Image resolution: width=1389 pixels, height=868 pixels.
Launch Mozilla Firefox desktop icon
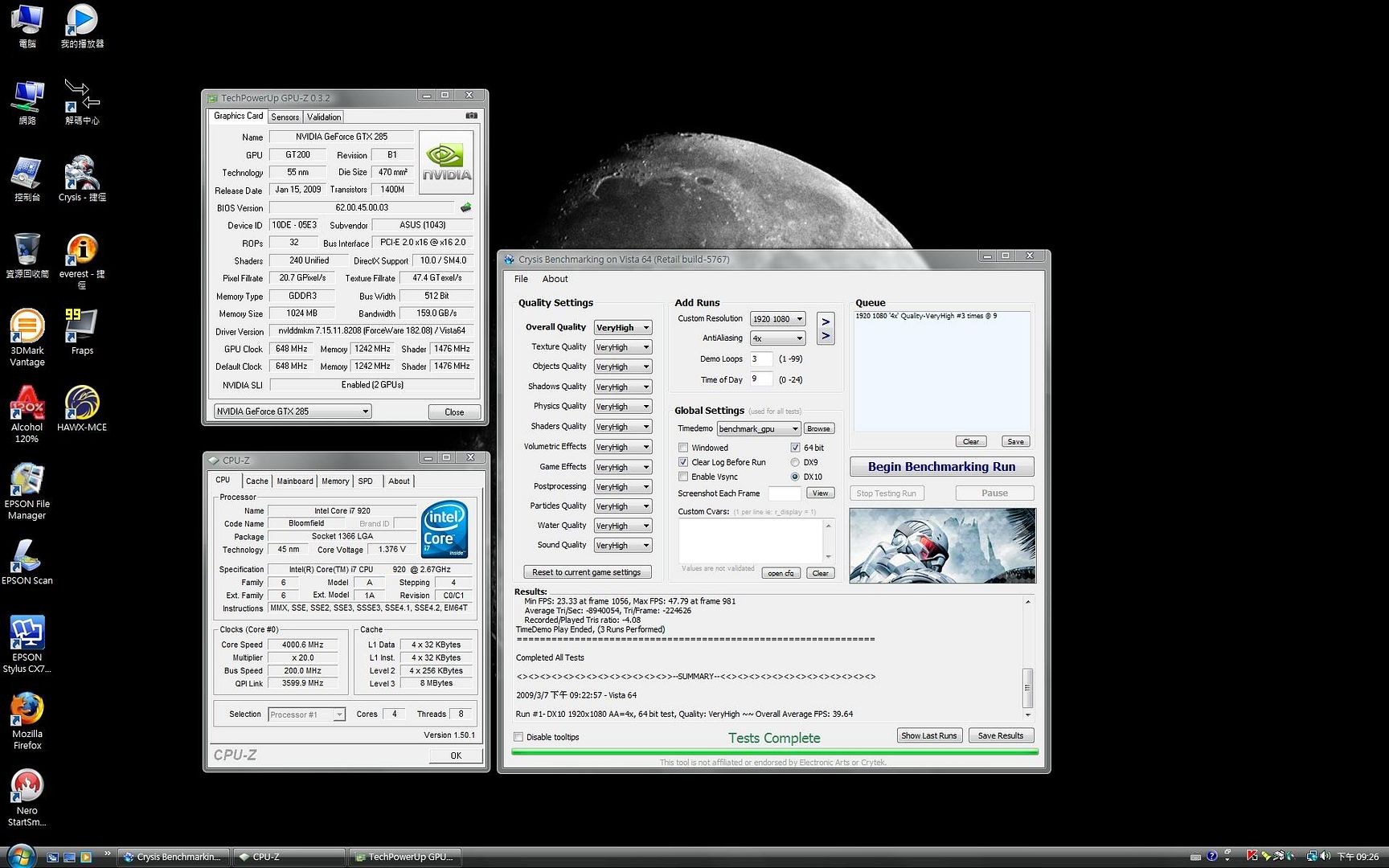[x=27, y=721]
